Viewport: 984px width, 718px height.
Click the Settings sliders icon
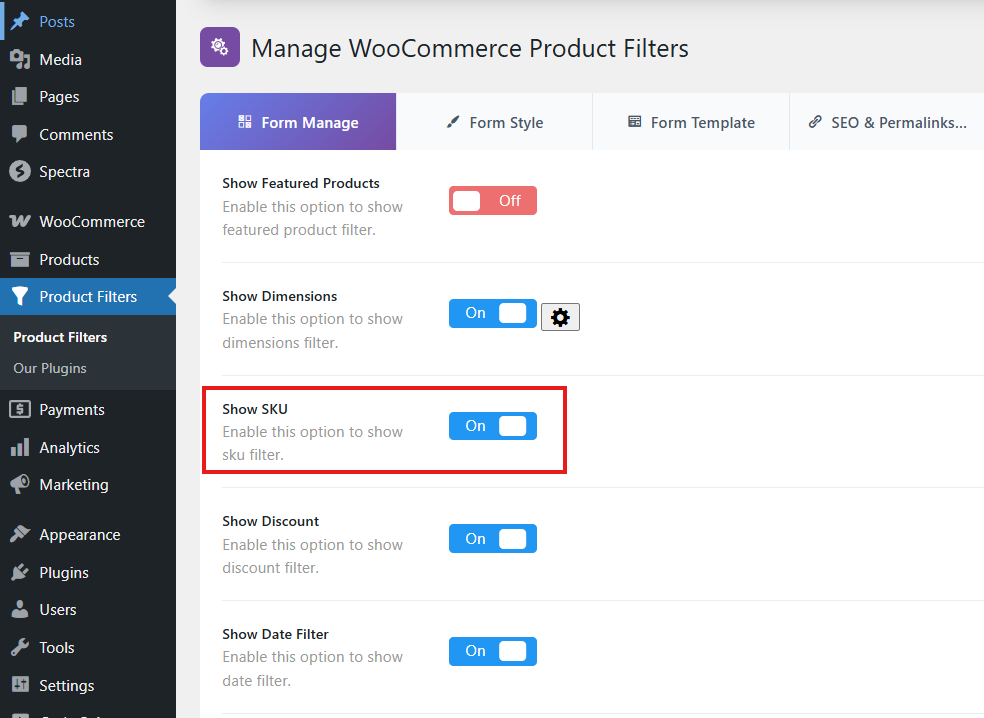point(20,685)
